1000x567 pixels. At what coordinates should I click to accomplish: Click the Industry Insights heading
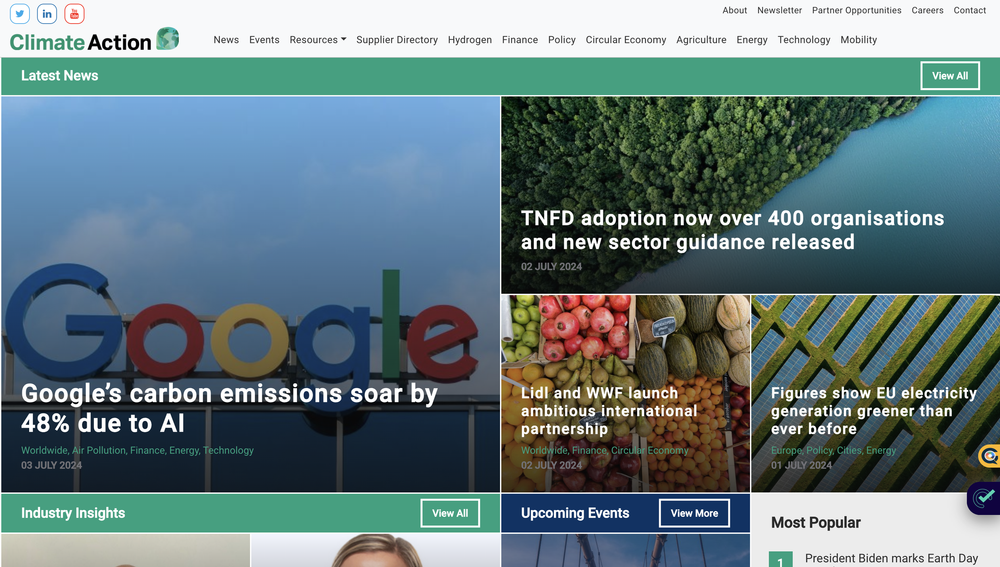[73, 513]
